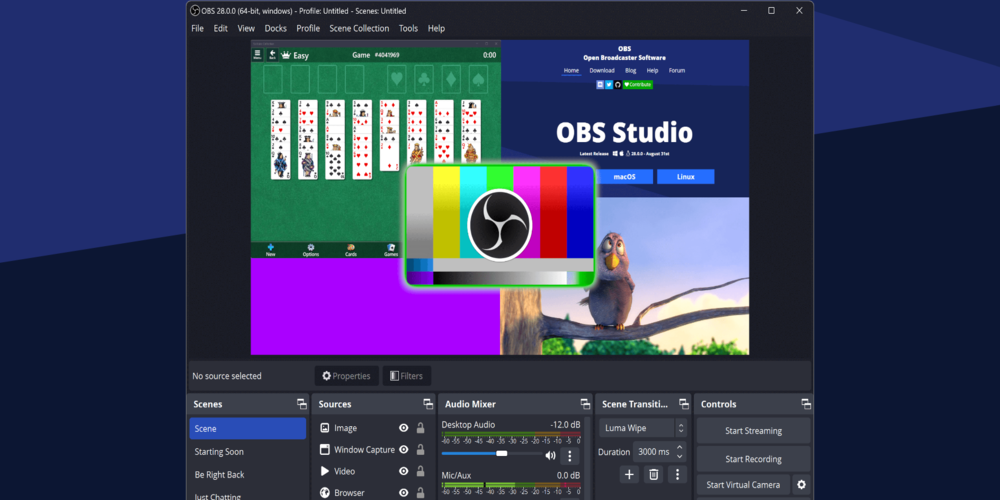Open the Scene Collection menu

[359, 28]
